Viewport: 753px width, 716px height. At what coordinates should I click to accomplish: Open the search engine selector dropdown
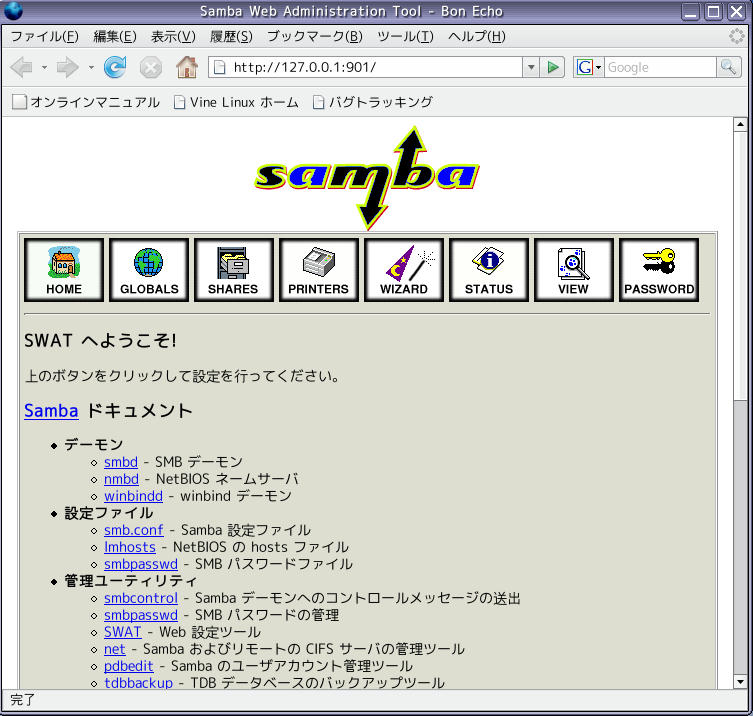[x=589, y=67]
